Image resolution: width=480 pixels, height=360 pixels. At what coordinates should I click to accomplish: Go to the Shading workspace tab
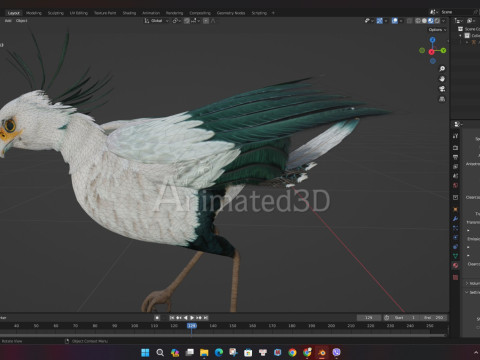pyautogui.click(x=129, y=13)
